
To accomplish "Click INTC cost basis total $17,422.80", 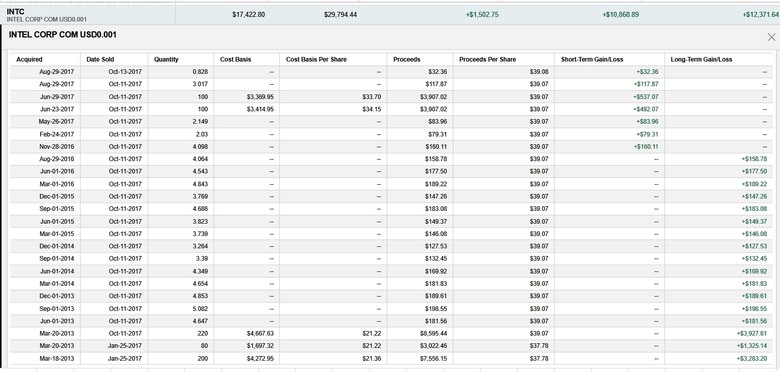I will pos(248,15).
